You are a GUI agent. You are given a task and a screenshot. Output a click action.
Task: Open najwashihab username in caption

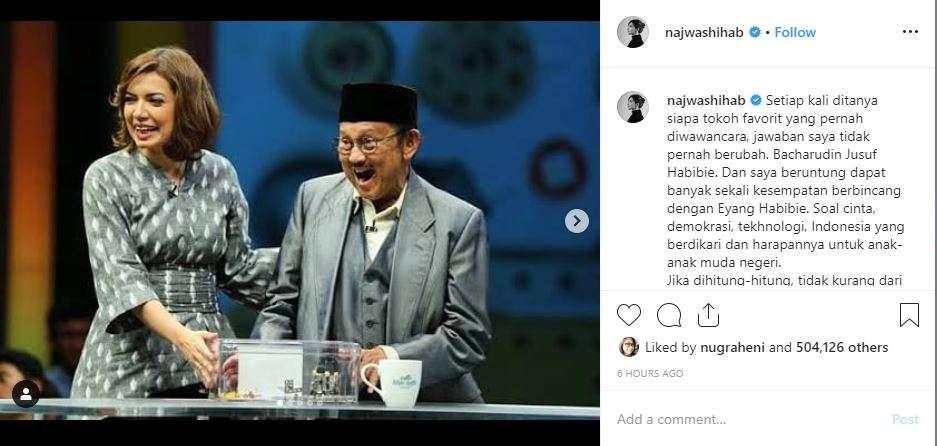tap(706, 100)
